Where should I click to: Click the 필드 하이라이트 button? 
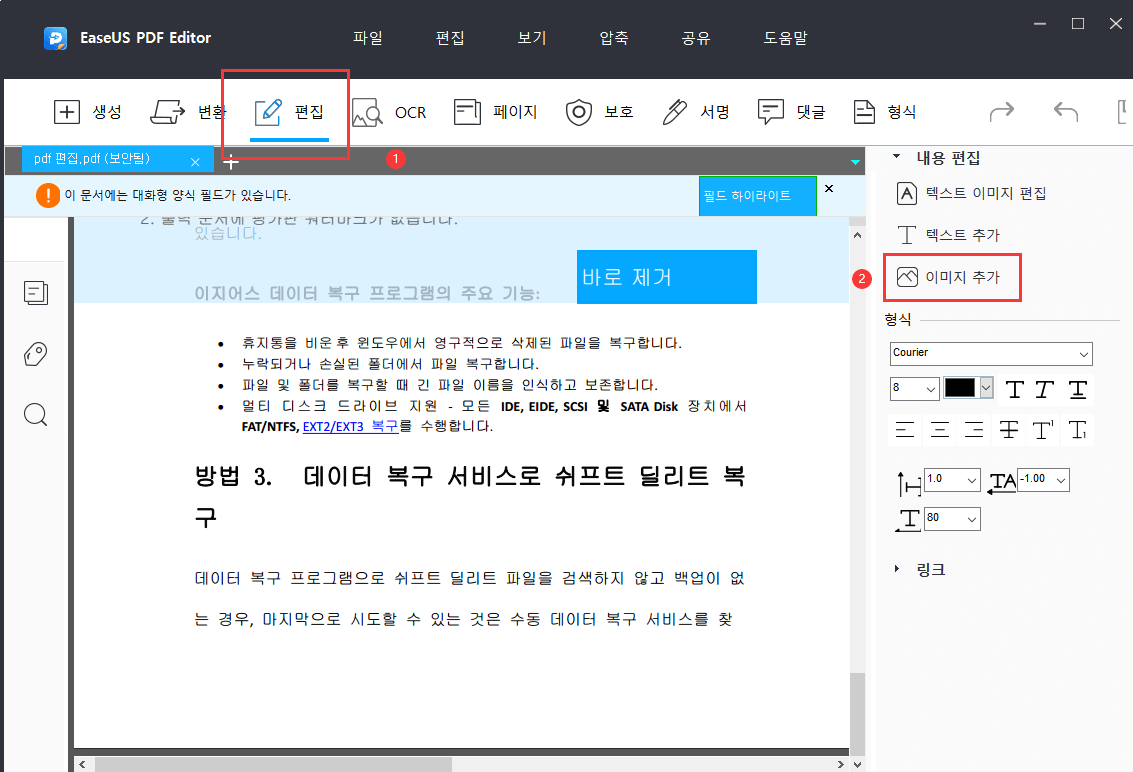pos(757,195)
